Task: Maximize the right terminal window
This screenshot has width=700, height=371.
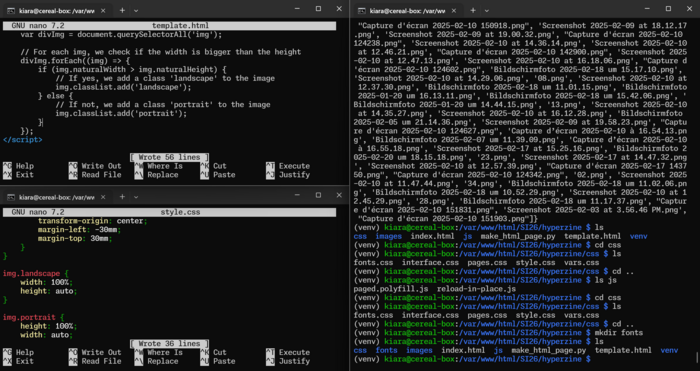Action: coord(668,8)
